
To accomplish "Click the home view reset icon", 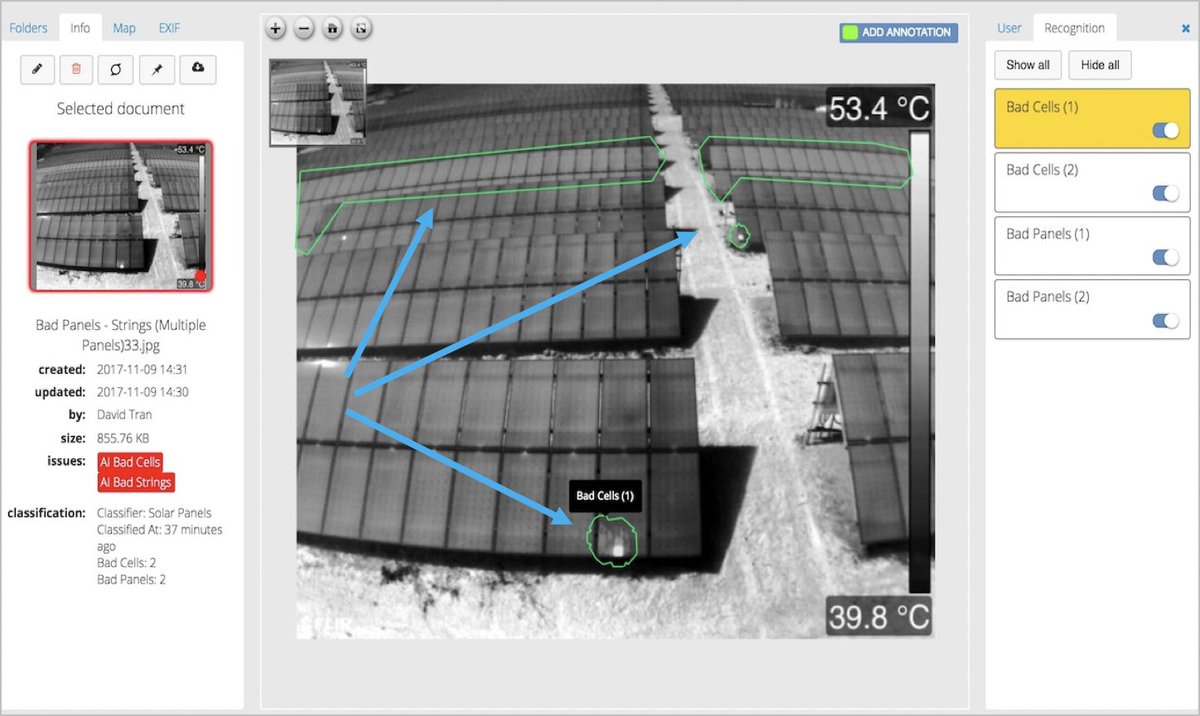I will pyautogui.click(x=333, y=29).
